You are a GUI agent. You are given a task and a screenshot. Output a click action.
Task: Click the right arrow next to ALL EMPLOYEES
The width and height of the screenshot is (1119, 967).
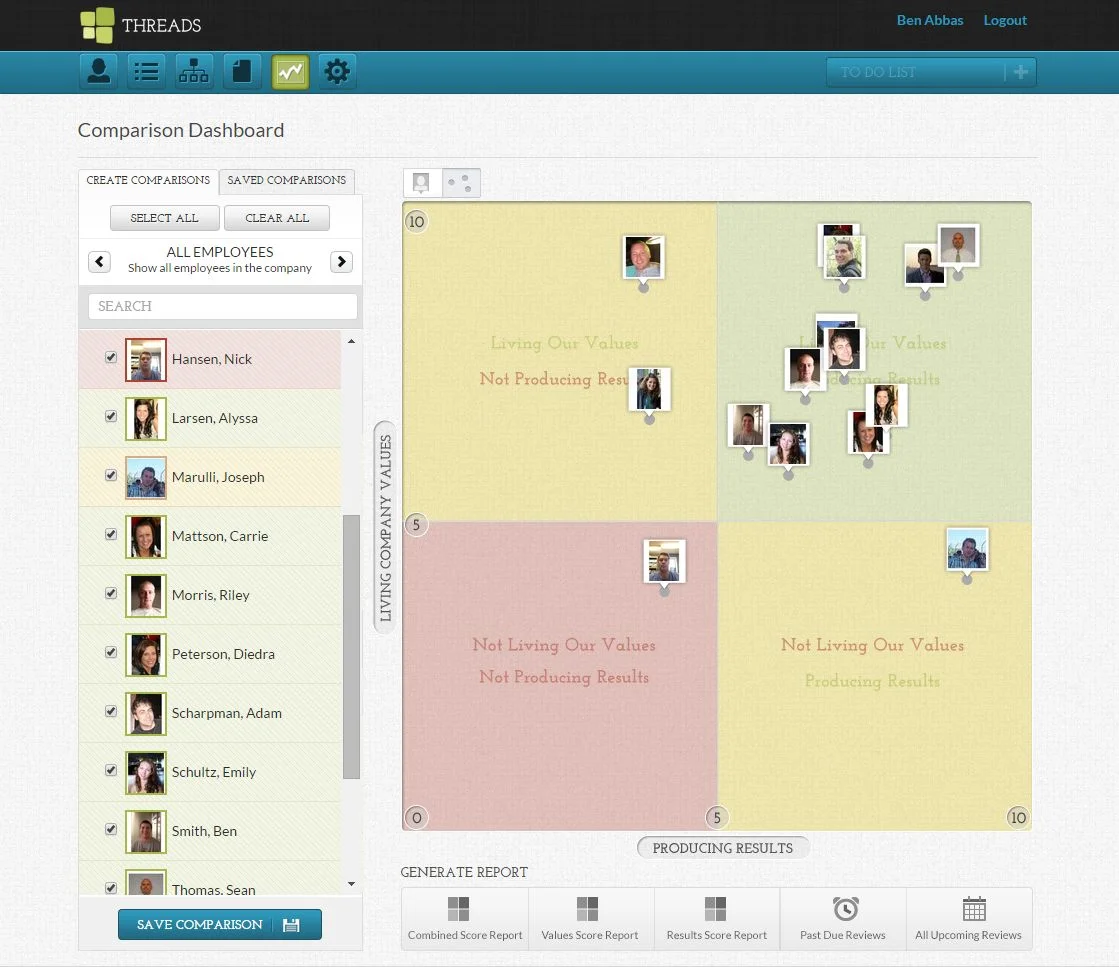[341, 261]
